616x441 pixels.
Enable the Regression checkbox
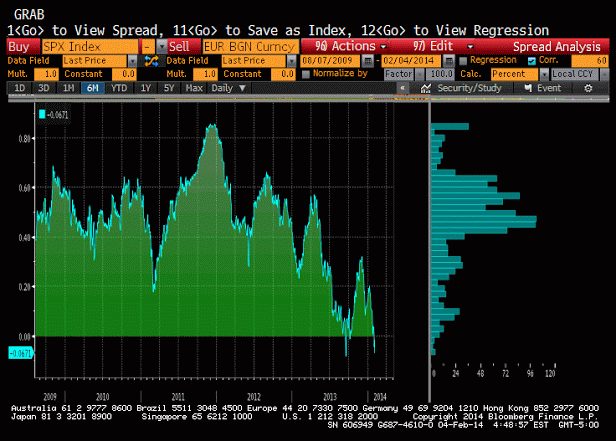463,60
